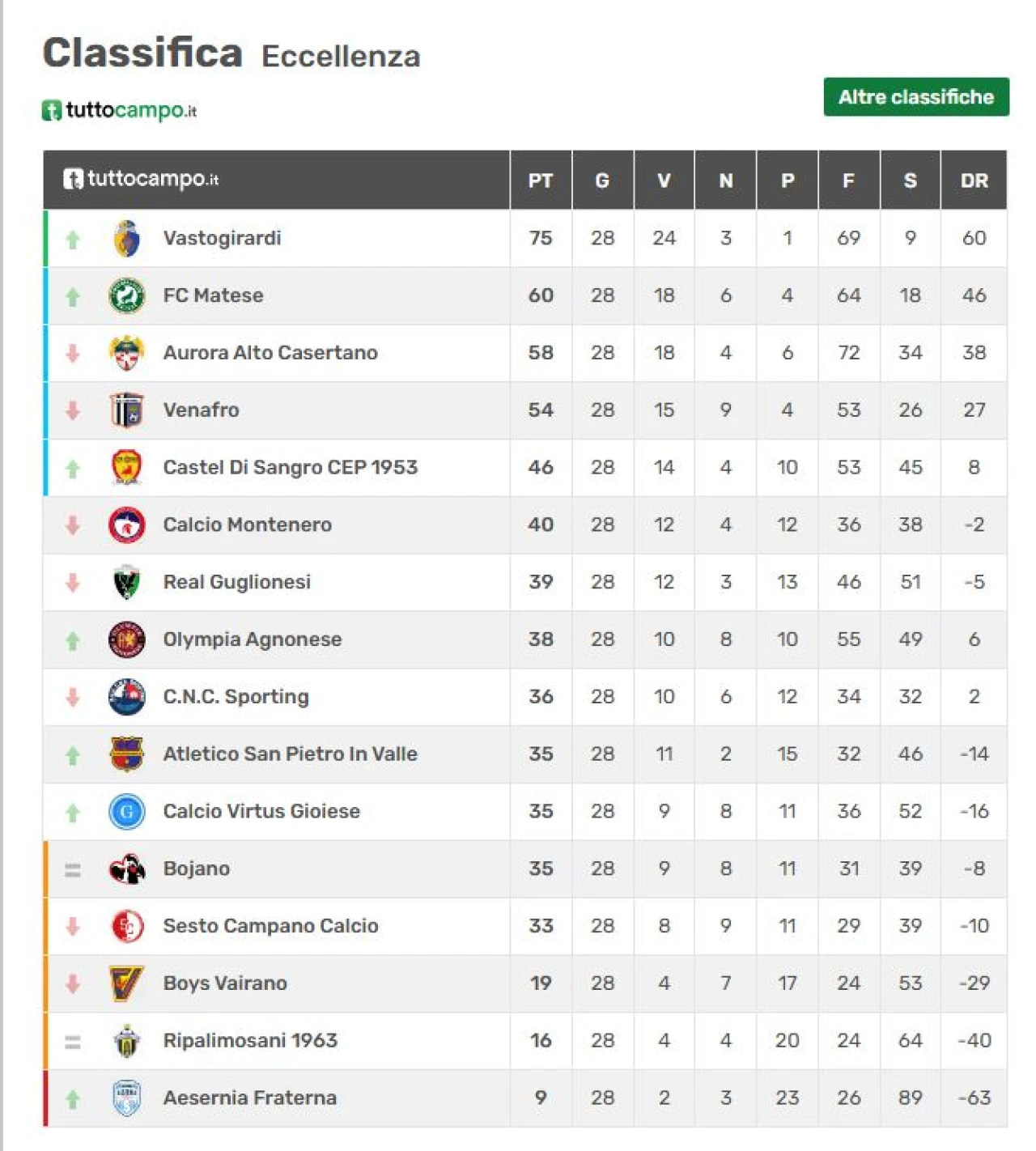1036x1151 pixels.
Task: Click the DR goal difference column header
Action: [x=974, y=181]
